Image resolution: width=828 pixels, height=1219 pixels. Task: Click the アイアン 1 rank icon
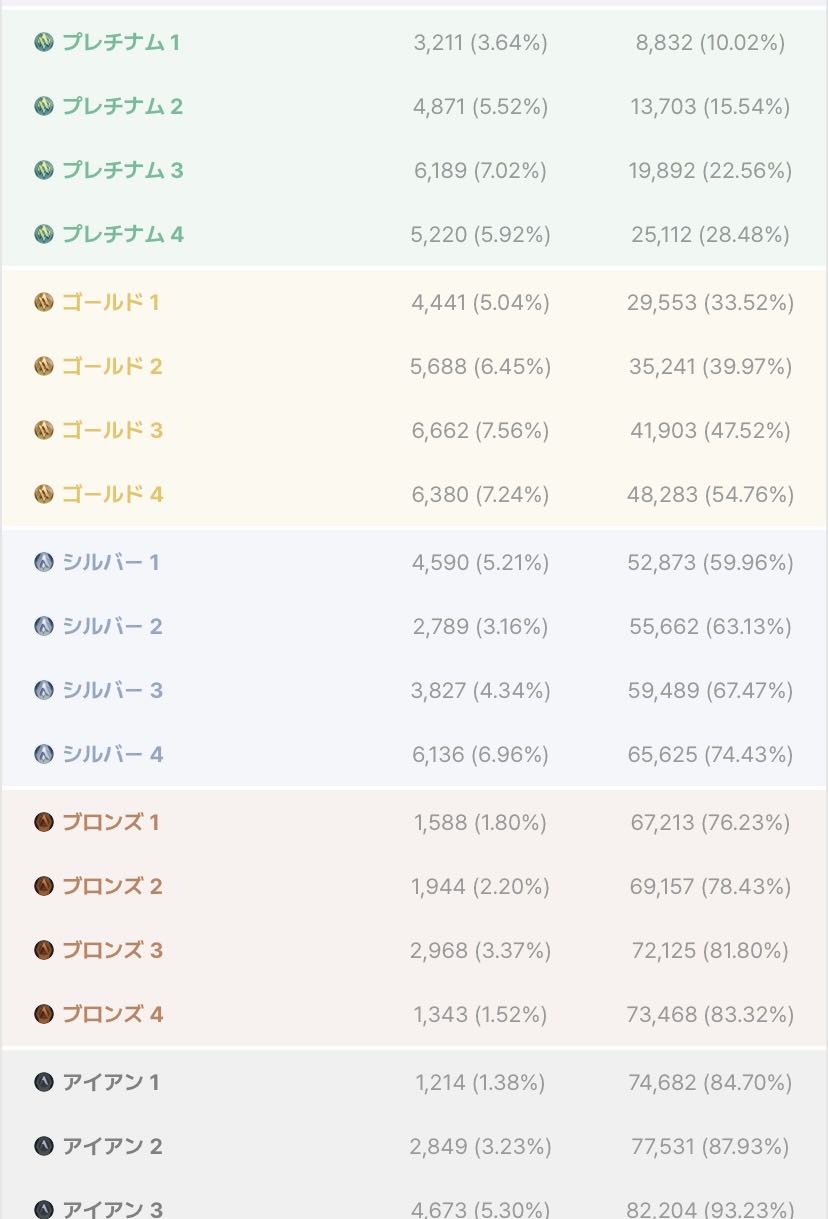43,1082
